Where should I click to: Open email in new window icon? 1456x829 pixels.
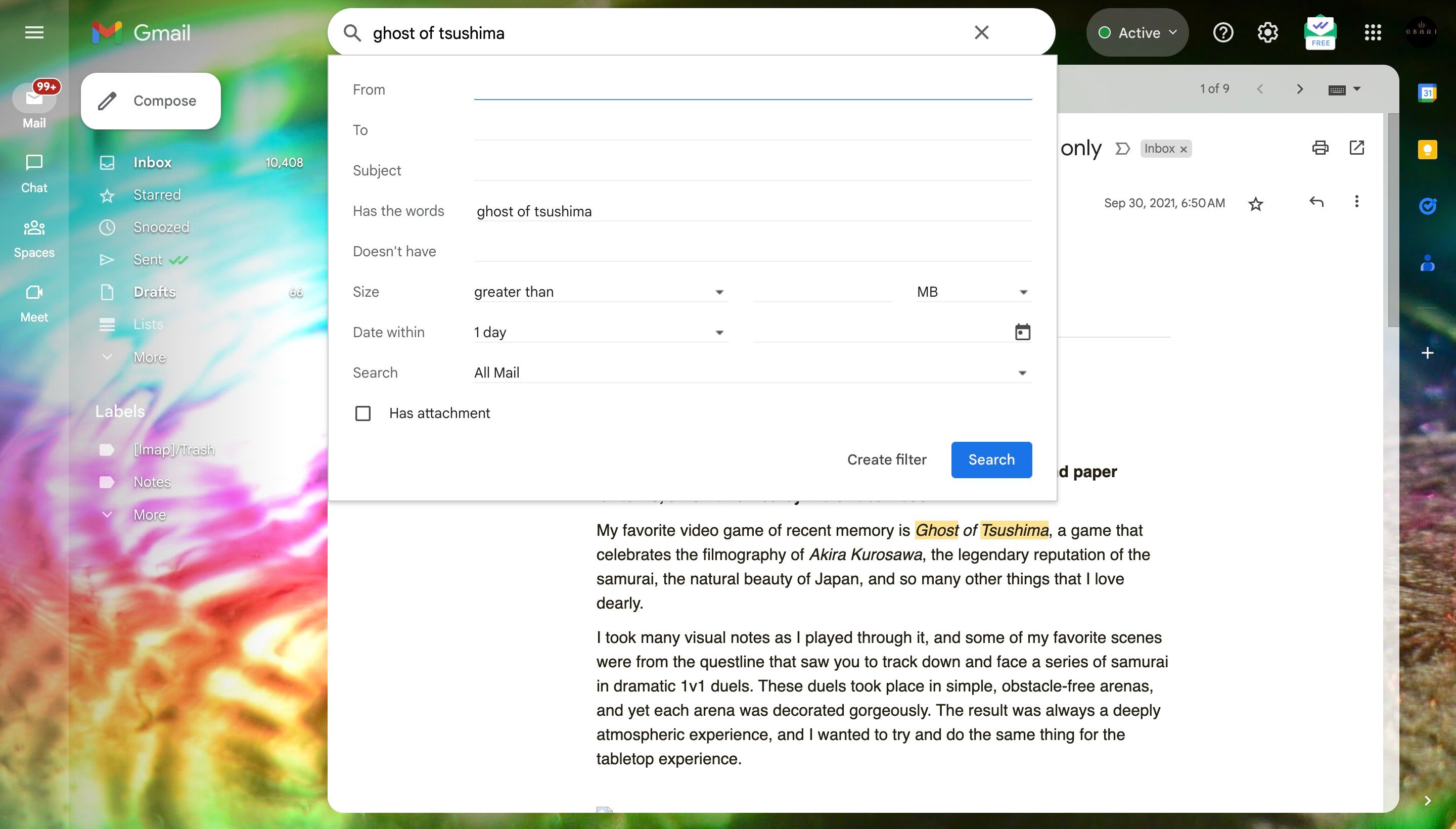(1356, 148)
